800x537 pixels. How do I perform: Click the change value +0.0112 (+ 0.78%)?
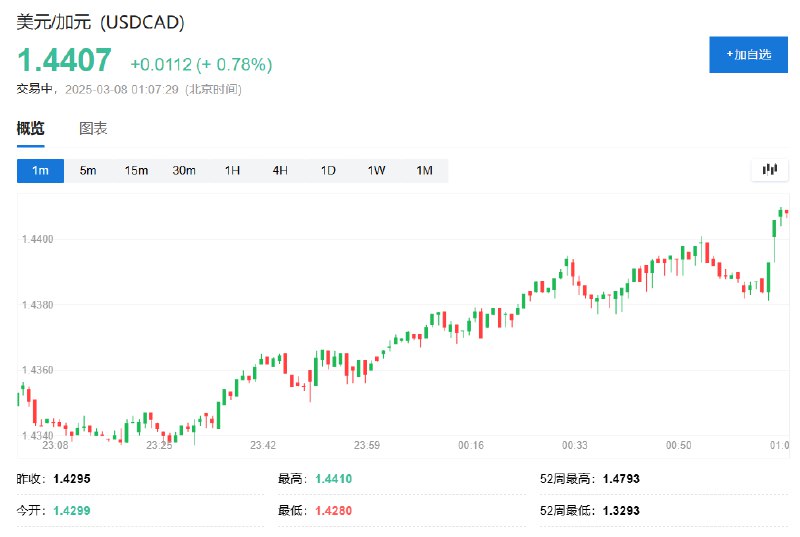[202, 65]
